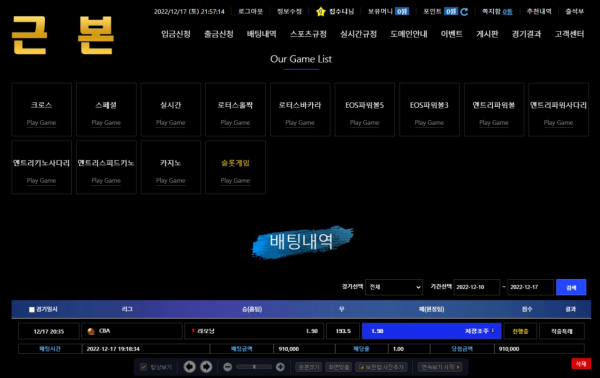
Task: Open 이벤트 menu item
Action: pos(452,34)
